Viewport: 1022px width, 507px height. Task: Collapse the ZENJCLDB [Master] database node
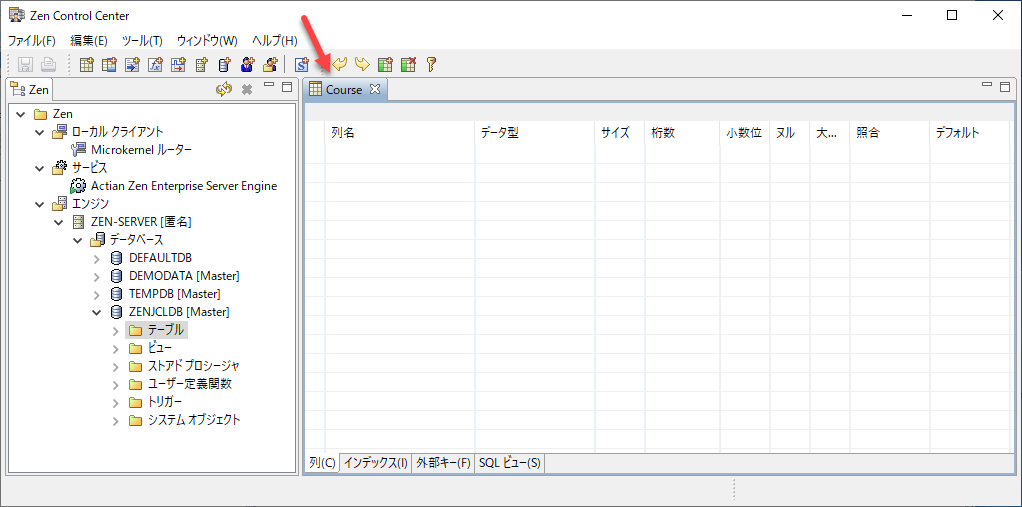(x=96, y=312)
